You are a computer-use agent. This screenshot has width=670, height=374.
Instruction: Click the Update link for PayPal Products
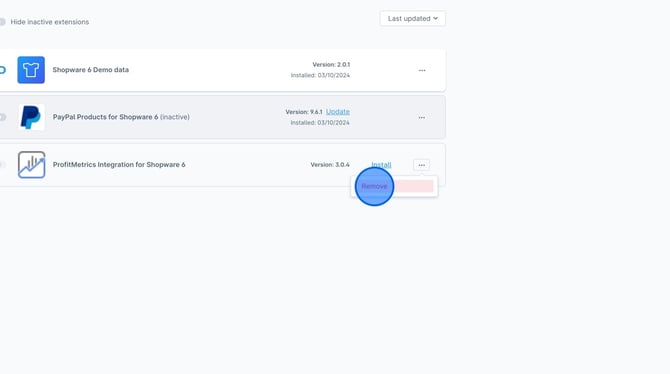click(338, 112)
